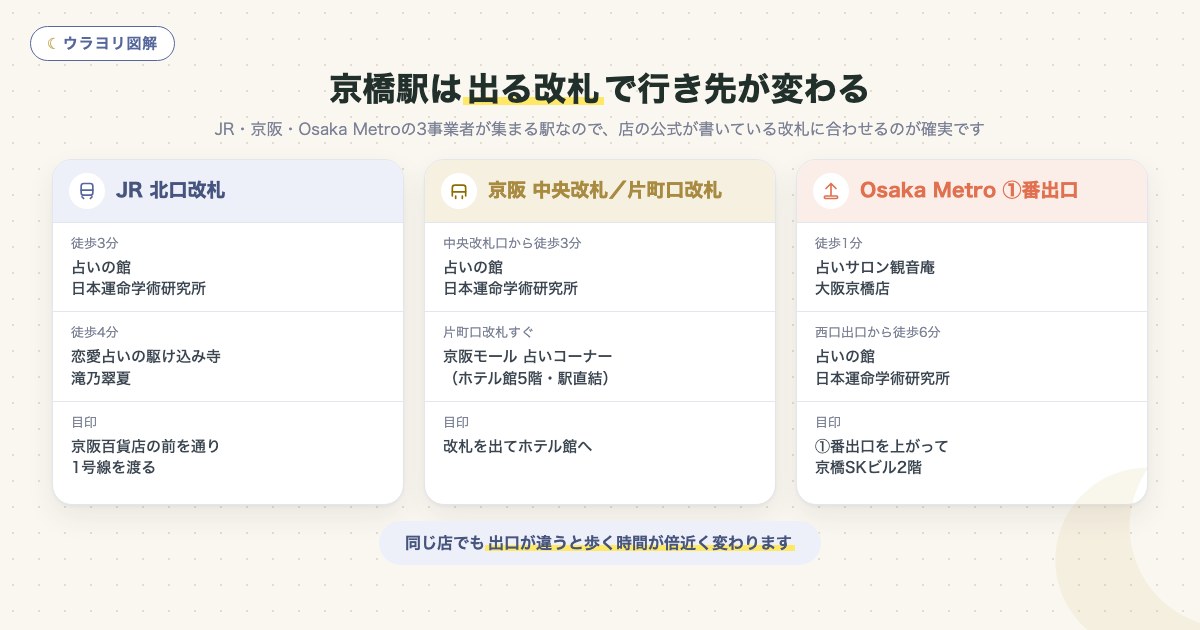The height and width of the screenshot is (630, 1200).
Task: Click 日本運命学術研究所 in the 京阪 card
Action: (510, 288)
